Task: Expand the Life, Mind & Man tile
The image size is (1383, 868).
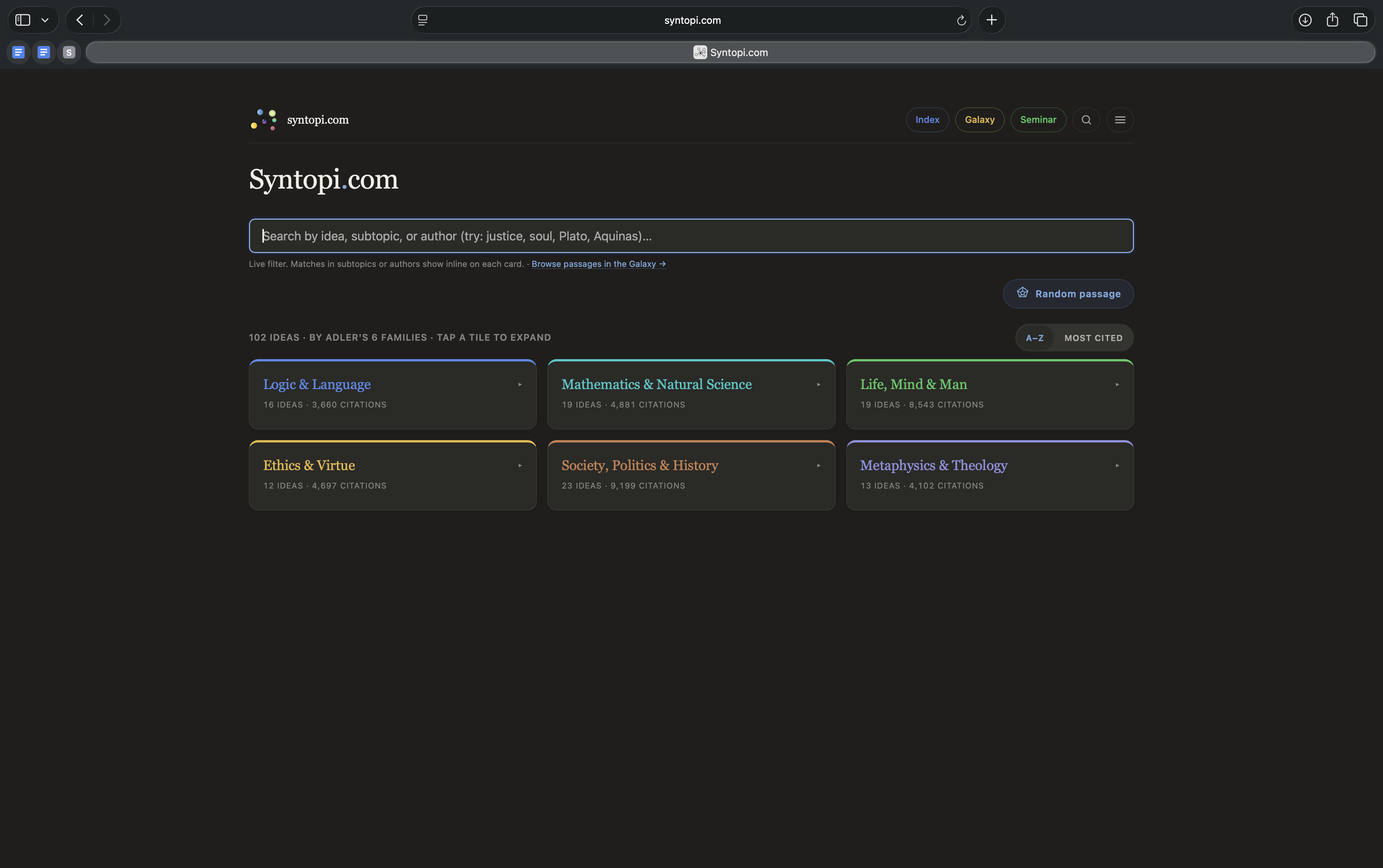Action: click(990, 394)
